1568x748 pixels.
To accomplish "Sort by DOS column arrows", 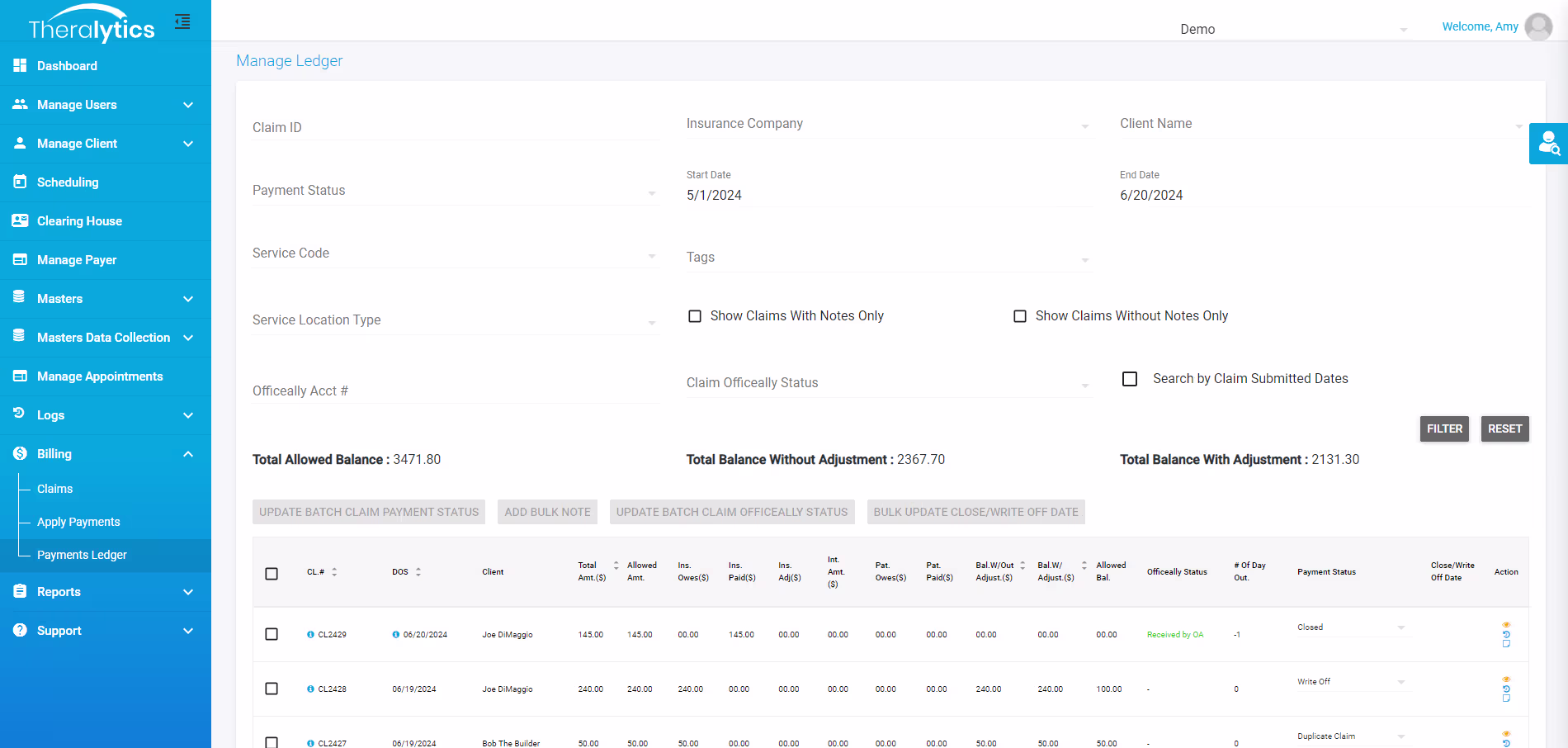I will click(x=418, y=571).
